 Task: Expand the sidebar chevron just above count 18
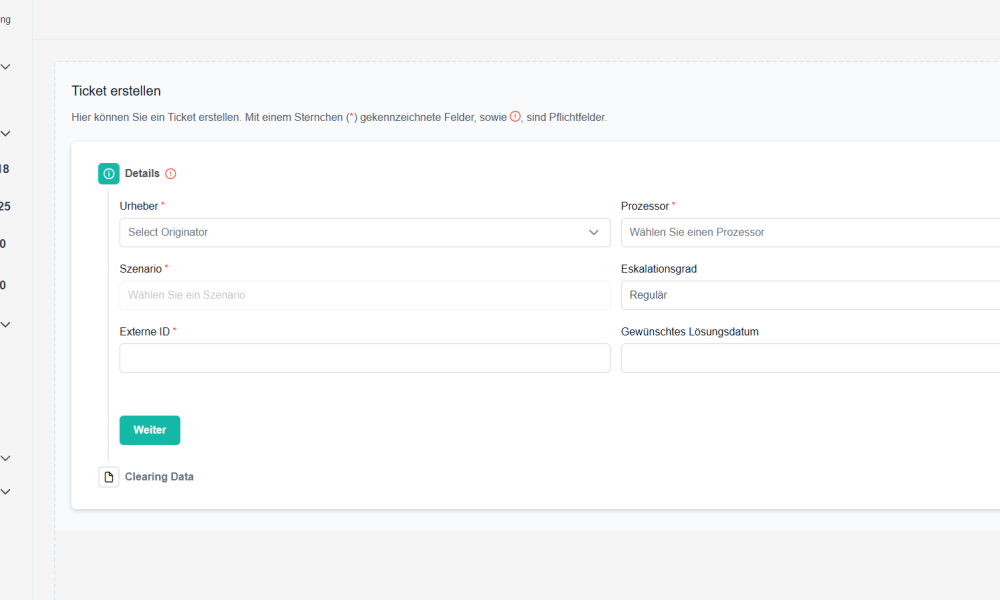click(x=6, y=133)
